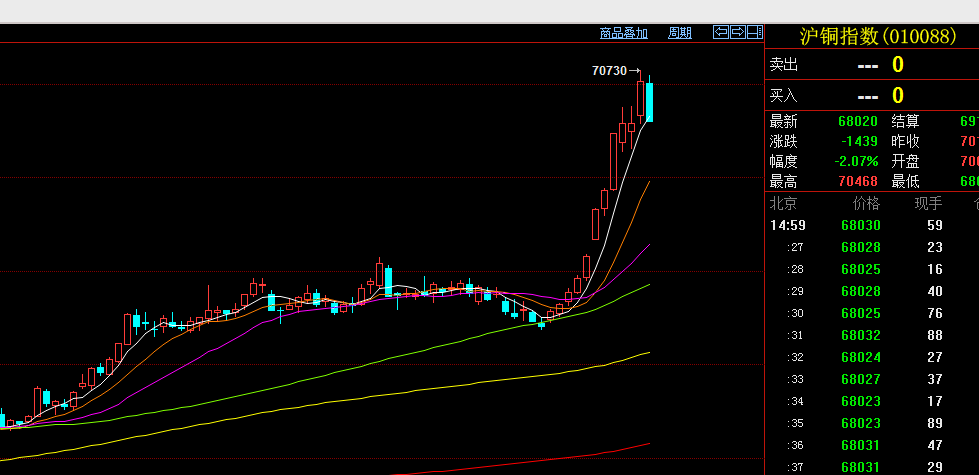The width and height of the screenshot is (979, 475).
Task: Open the 商品叠加 overlay link
Action: [x=623, y=33]
